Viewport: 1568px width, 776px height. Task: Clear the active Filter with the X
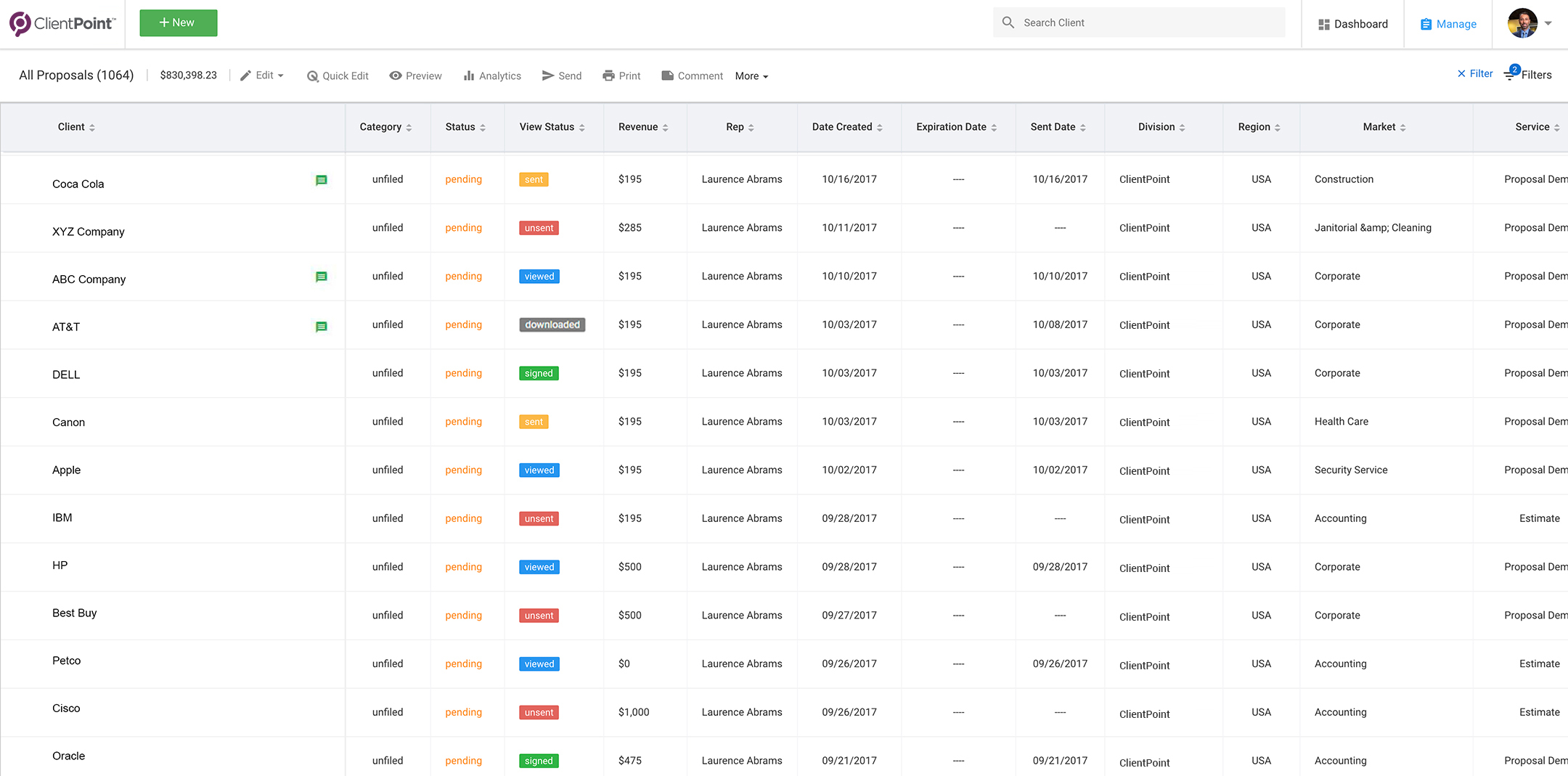click(1461, 74)
